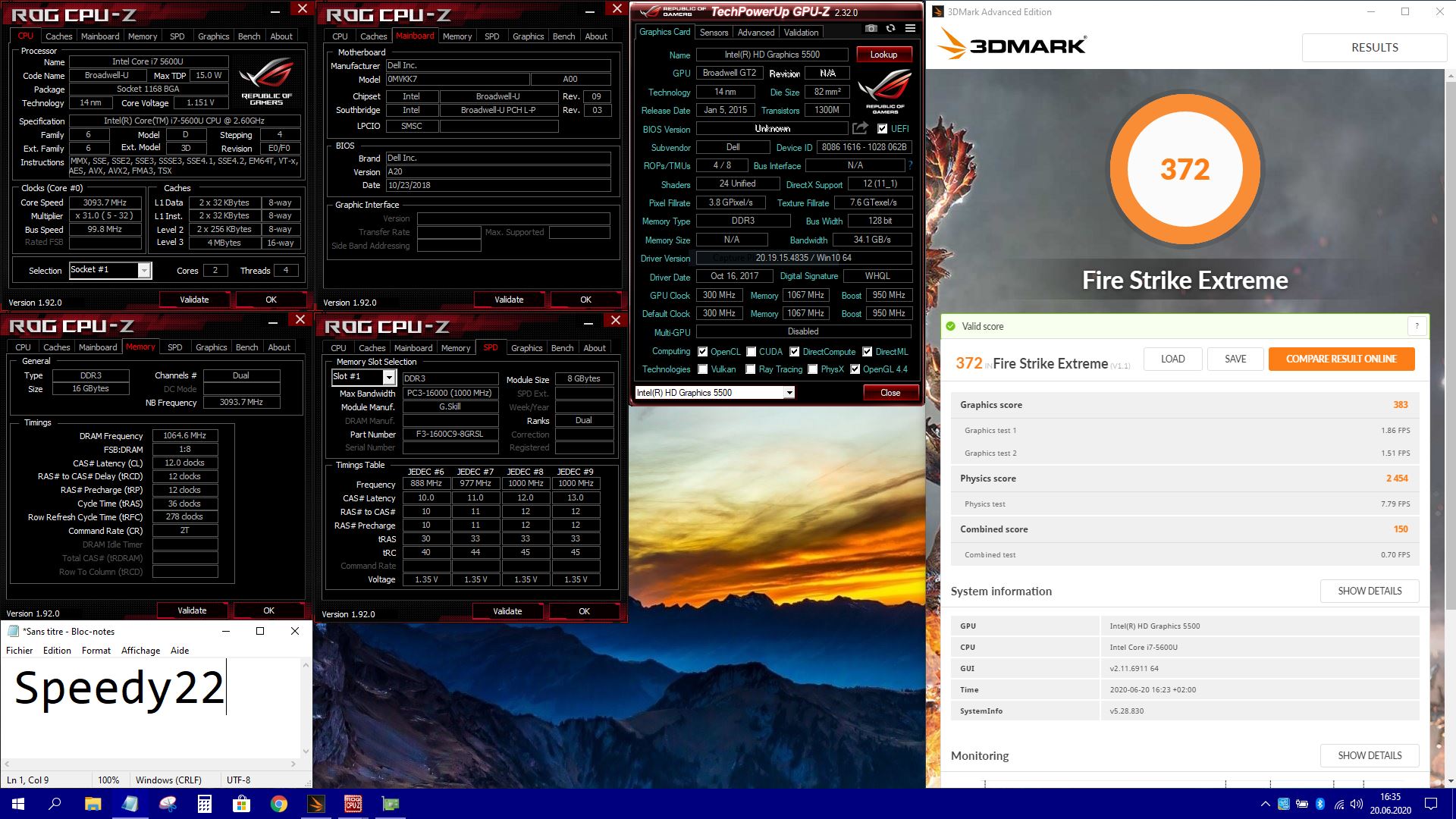Viewport: 1456px width, 819px height.
Task: Click the green Valid score check icon
Action: tap(951, 326)
